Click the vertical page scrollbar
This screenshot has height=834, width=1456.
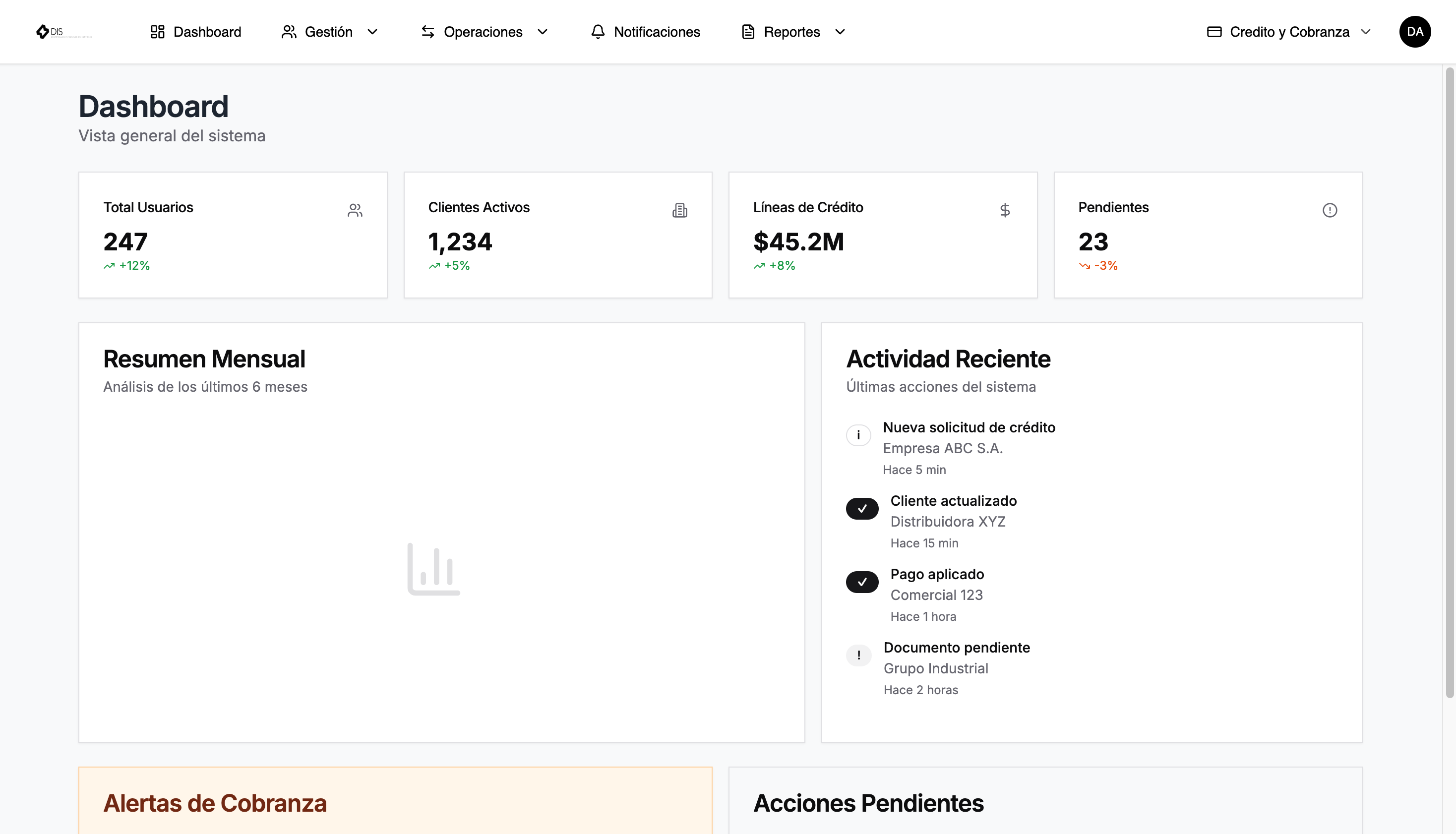tap(1449, 383)
